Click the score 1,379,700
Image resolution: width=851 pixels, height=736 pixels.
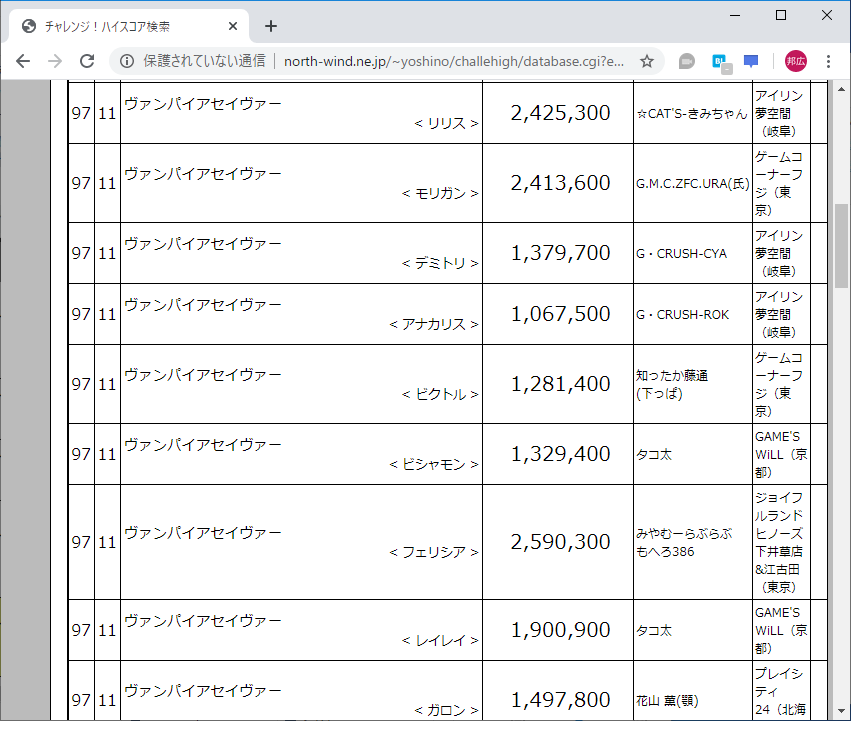pyautogui.click(x=560, y=253)
